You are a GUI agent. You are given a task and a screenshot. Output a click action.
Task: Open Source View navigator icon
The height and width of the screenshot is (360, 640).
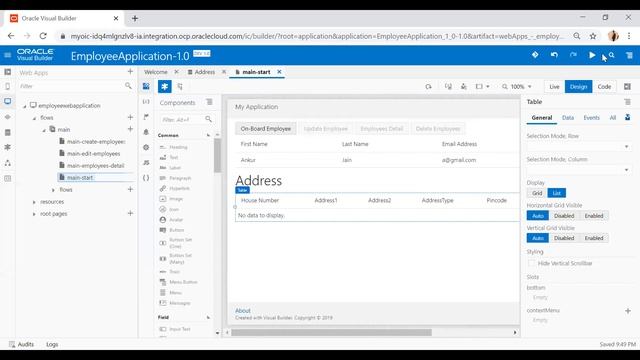tap(7, 178)
